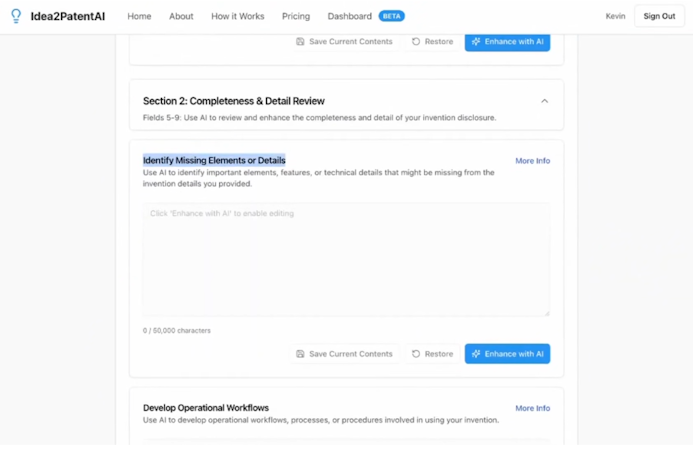
Task: Click the Idea2PatentAI brand name
Action: pyautogui.click(x=67, y=16)
